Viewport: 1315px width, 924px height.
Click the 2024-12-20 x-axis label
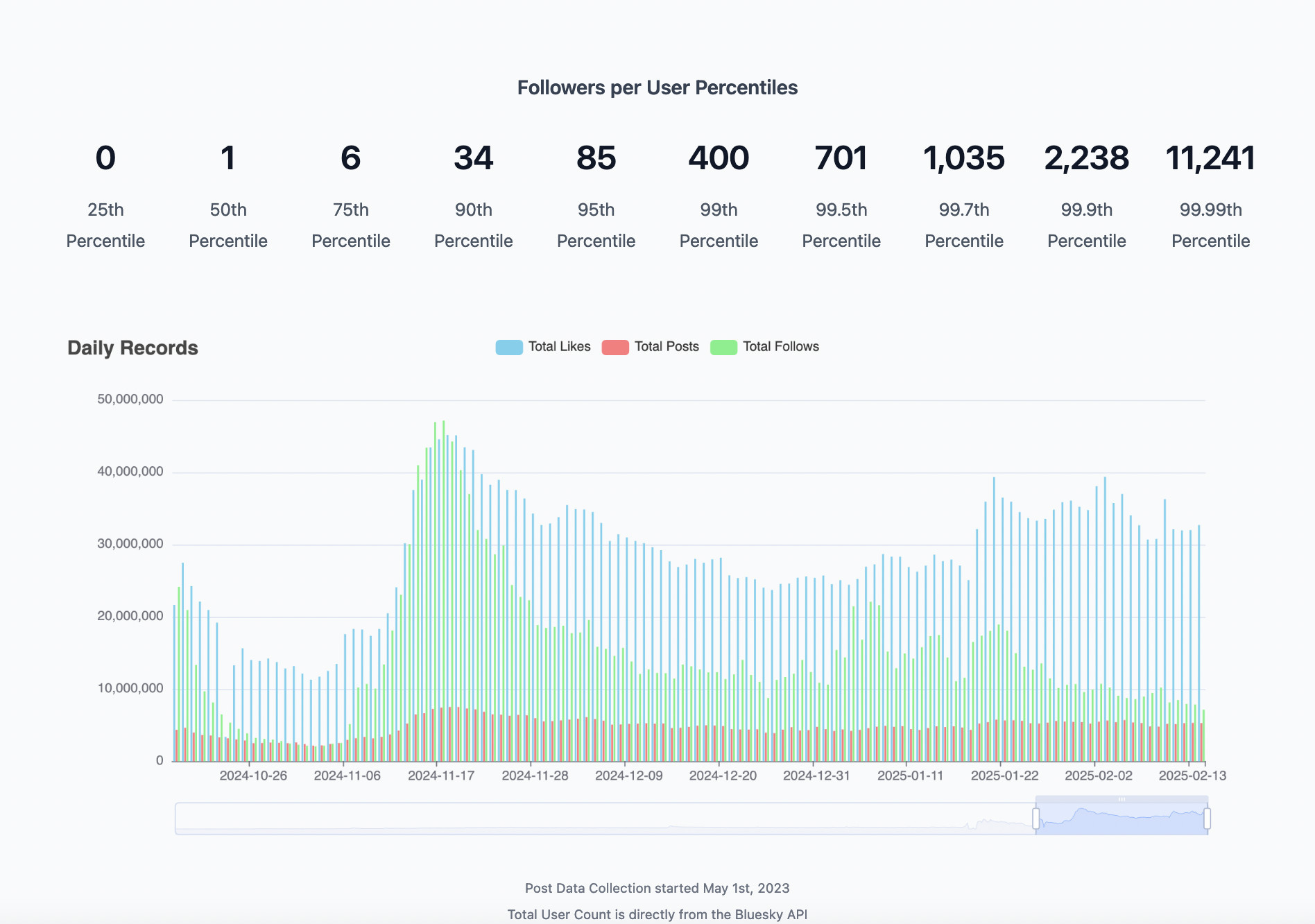[723, 776]
